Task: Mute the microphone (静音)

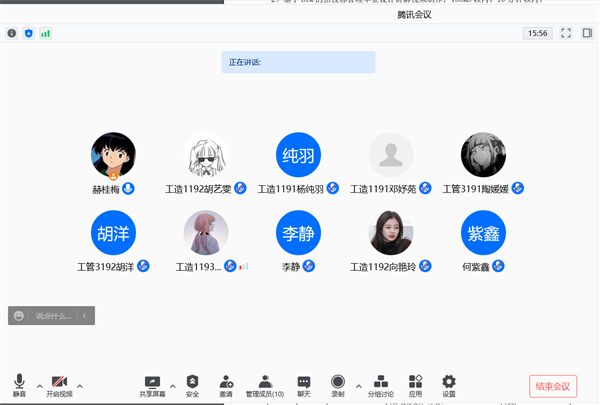Action: [19, 385]
